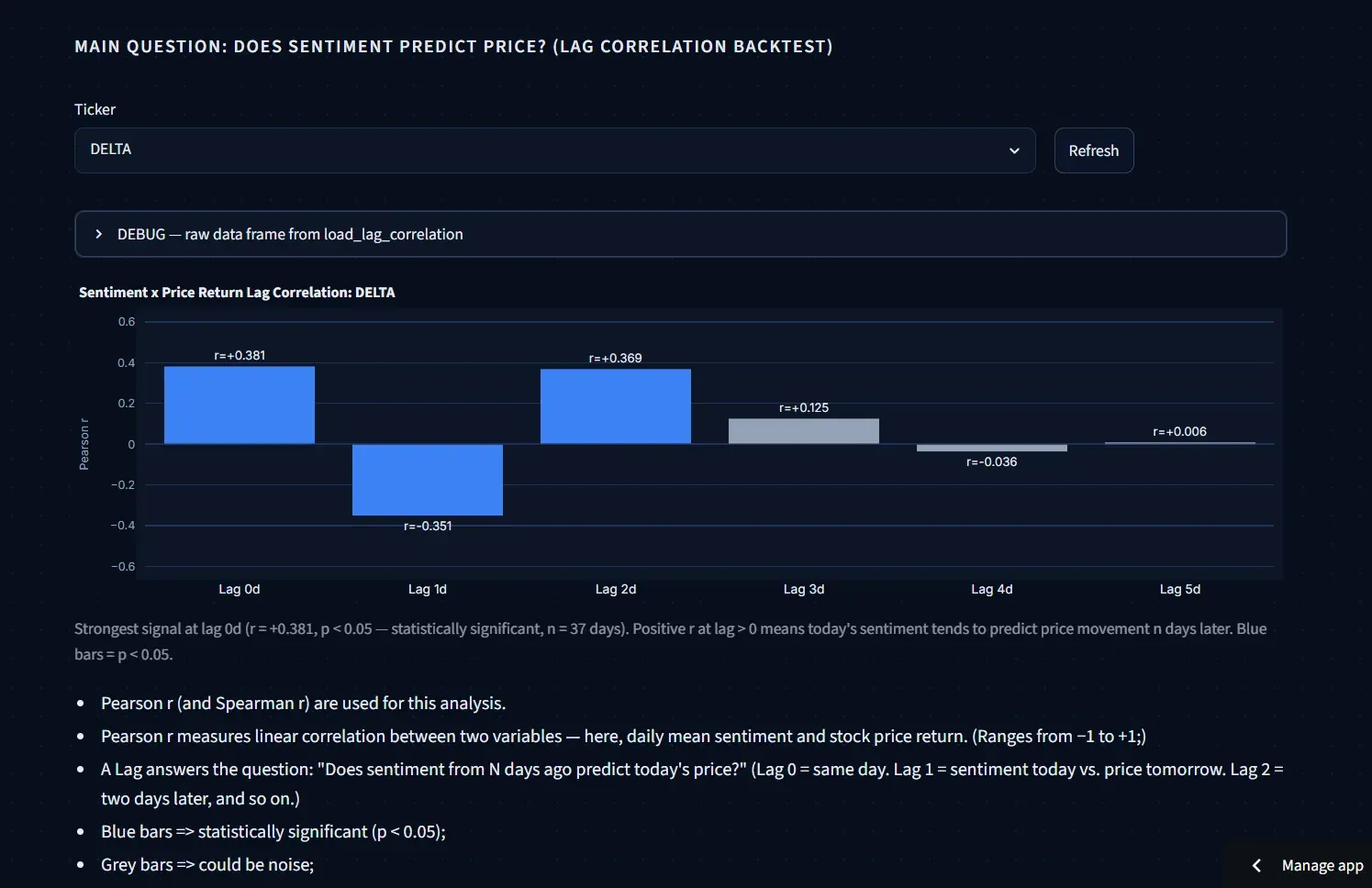Click the Refresh button
The height and width of the screenshot is (888, 1372).
1094,150
